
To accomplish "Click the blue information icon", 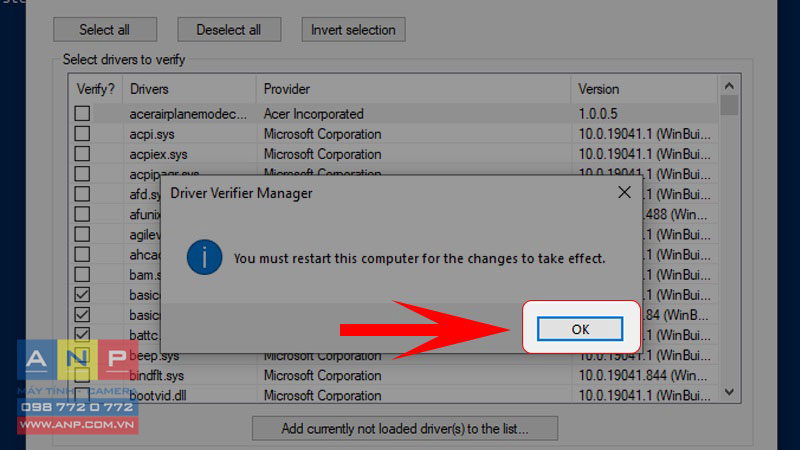I will point(204,257).
